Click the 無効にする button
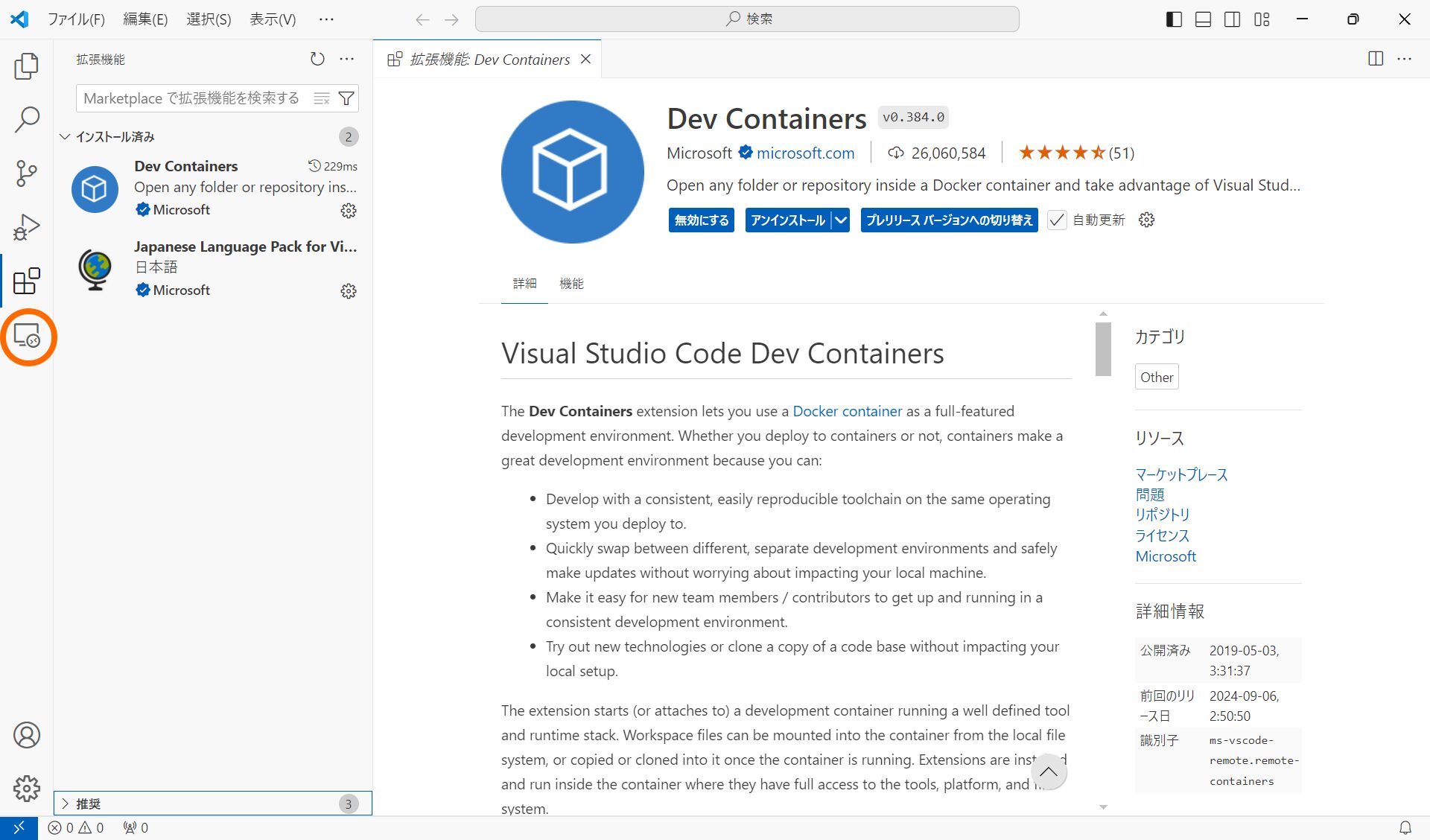Screen dimensions: 1430x840 pyautogui.click(x=701, y=220)
